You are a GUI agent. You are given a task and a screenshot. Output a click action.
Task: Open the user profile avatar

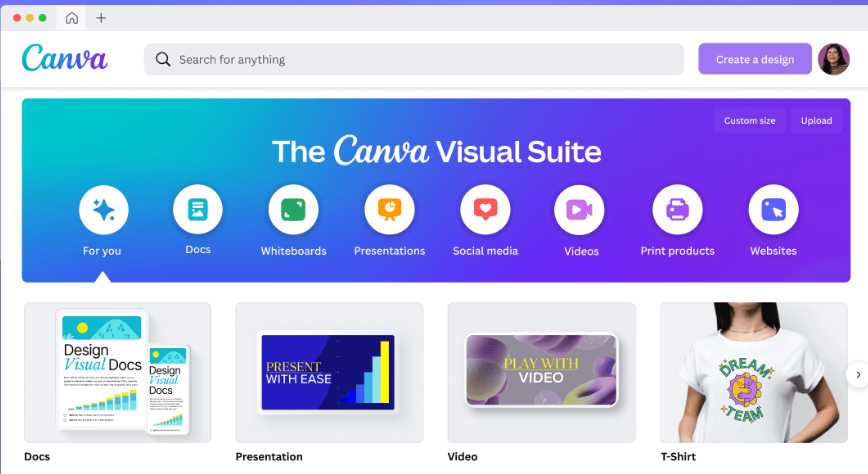coord(833,59)
